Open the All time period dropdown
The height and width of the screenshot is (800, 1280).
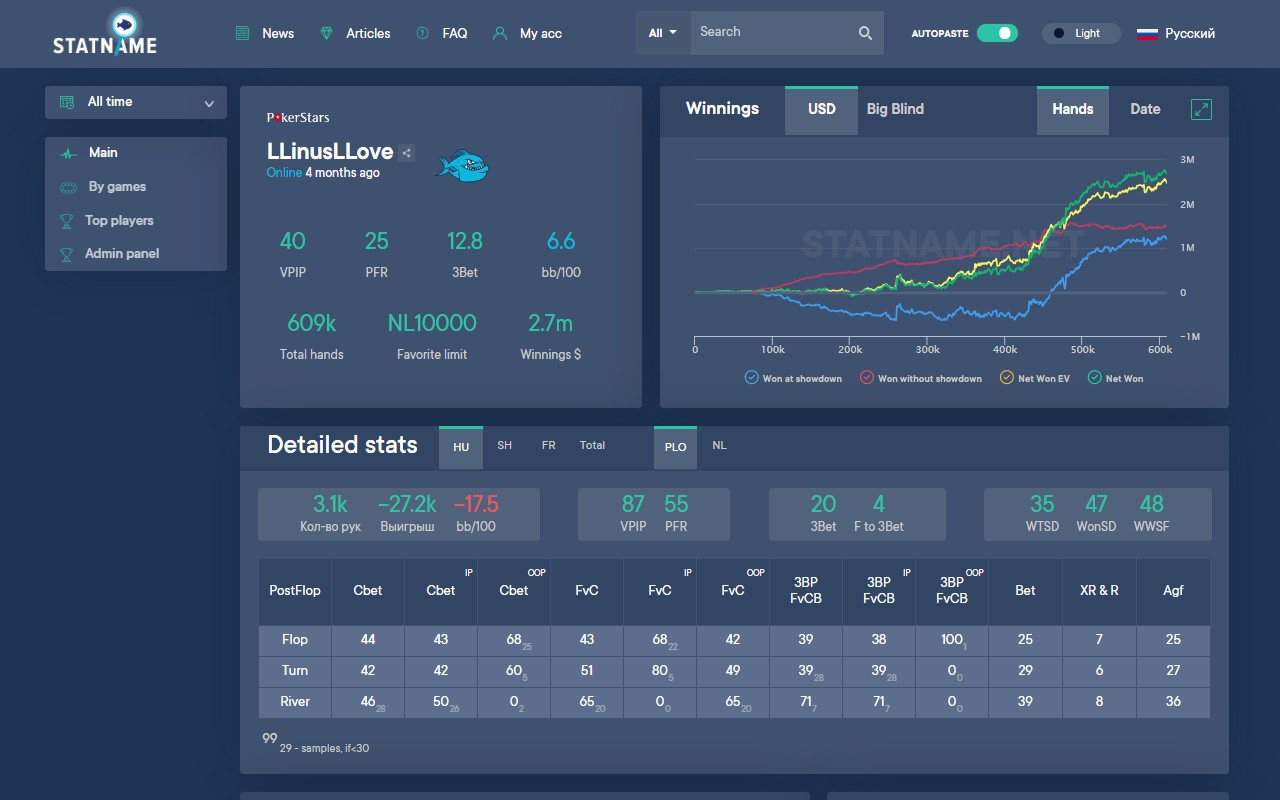click(136, 102)
